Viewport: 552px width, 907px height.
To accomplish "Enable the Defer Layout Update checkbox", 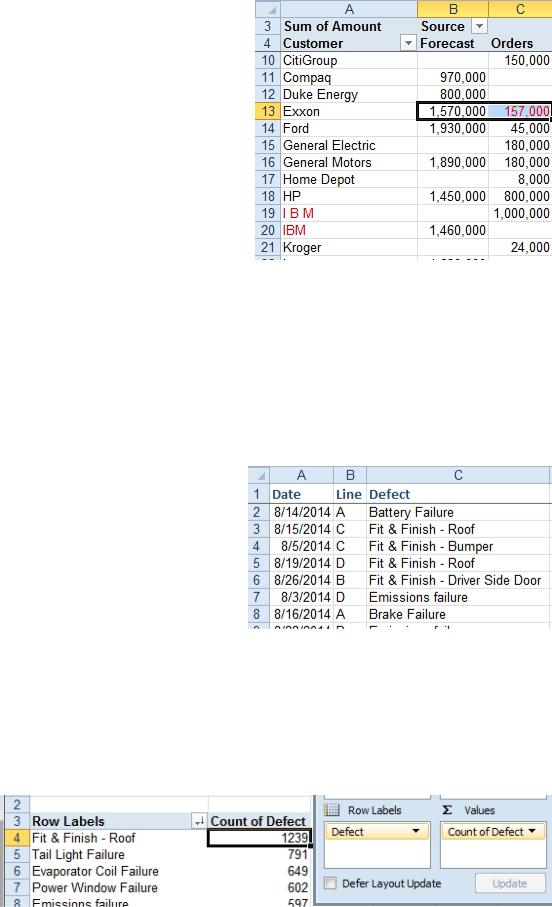I will 330,883.
